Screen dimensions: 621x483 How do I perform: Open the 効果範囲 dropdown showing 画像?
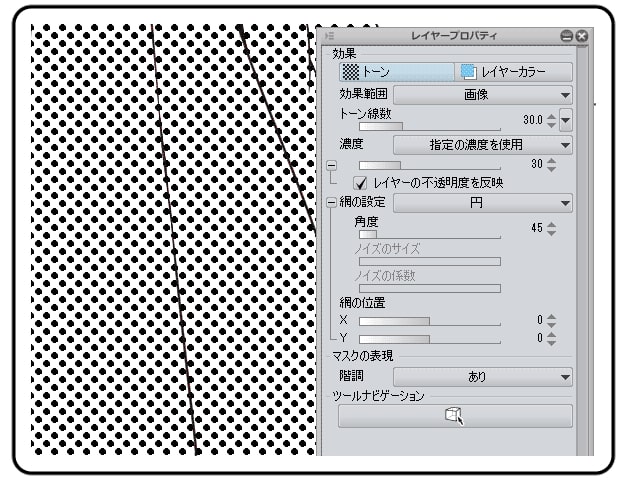coord(483,95)
